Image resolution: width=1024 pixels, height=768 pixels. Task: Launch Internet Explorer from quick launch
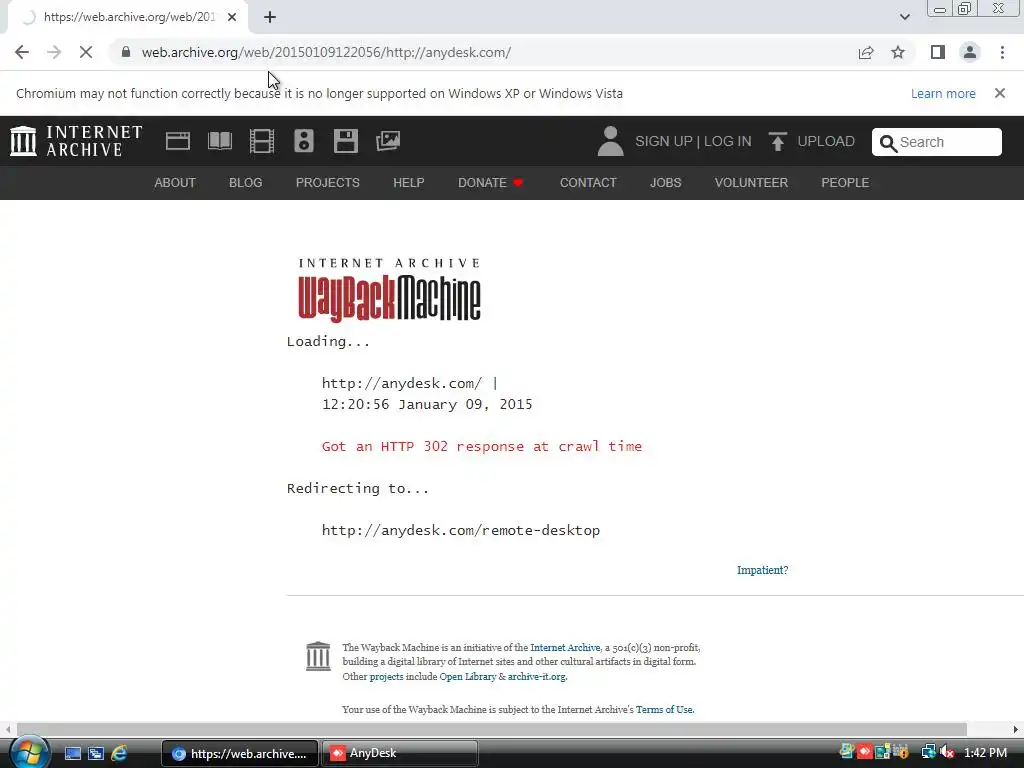coord(119,753)
